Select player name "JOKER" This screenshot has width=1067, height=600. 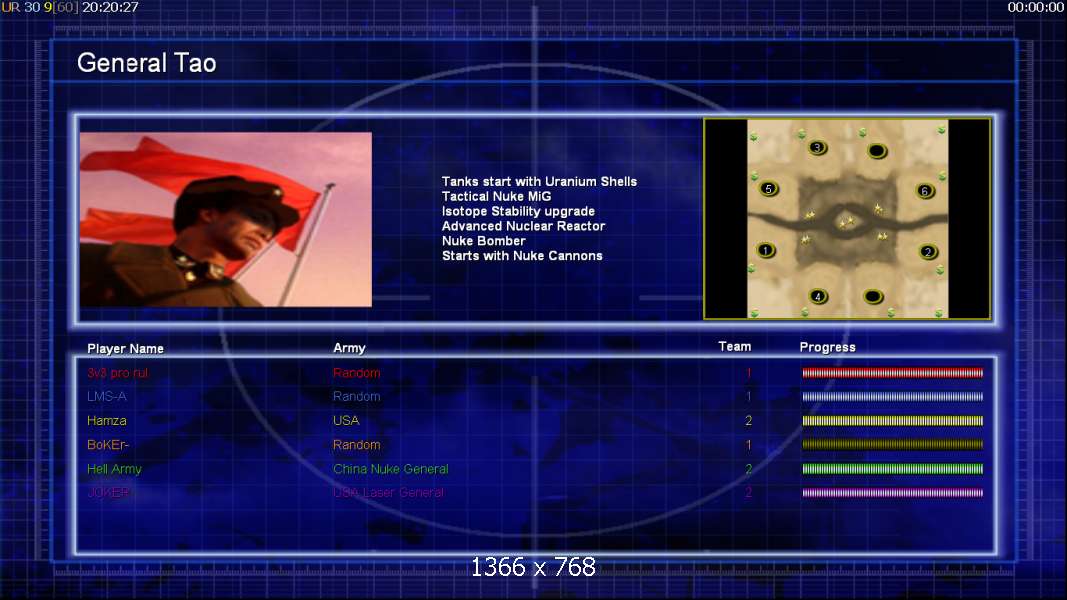tap(108, 493)
